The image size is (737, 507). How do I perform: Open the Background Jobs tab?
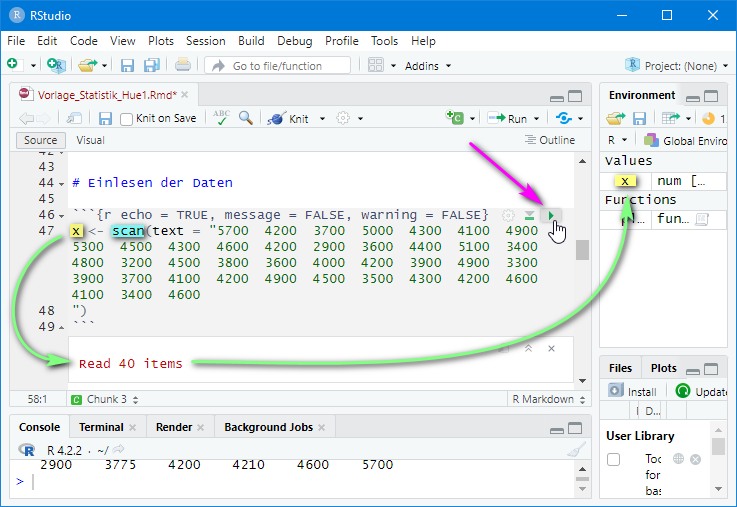pos(268,427)
